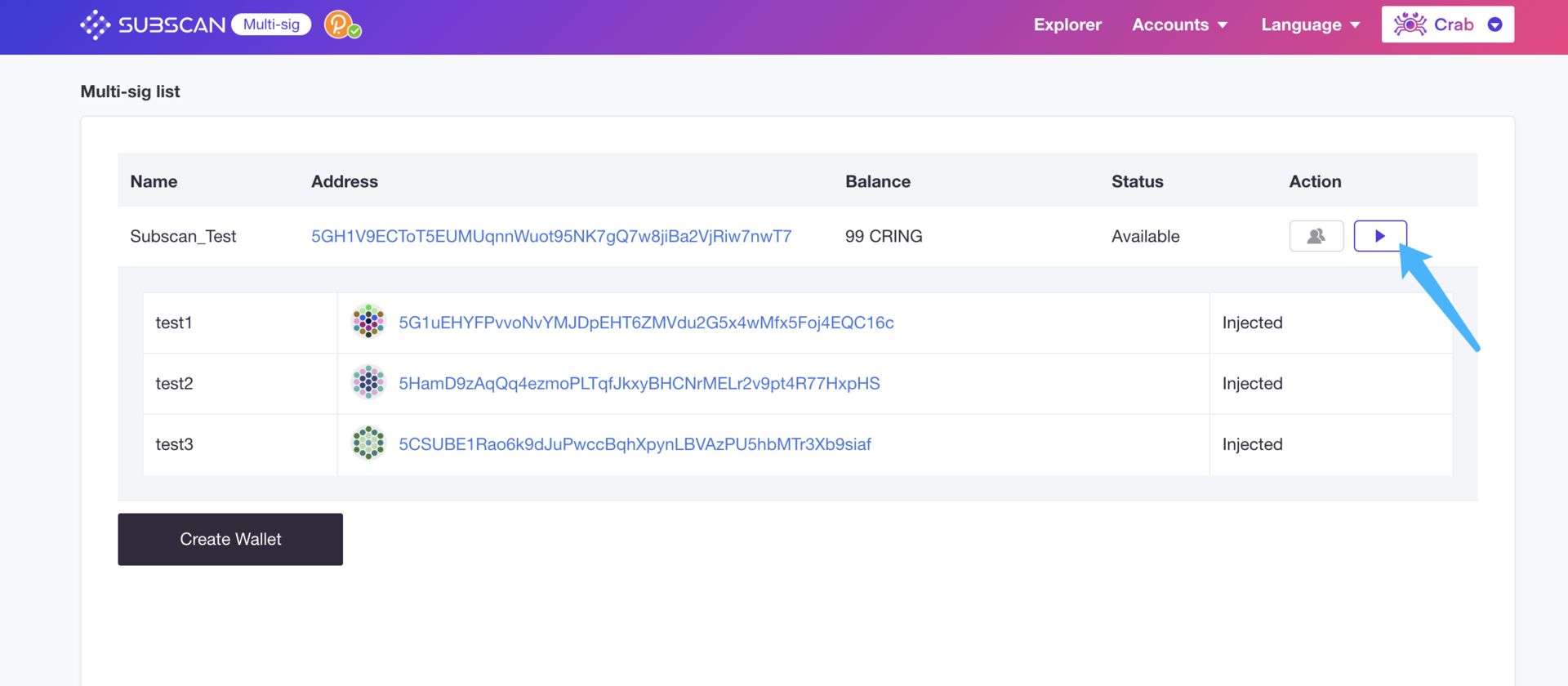Viewport: 1568px width, 686px height.
Task: Click the Subscan_Test wallet name
Action: coord(183,236)
